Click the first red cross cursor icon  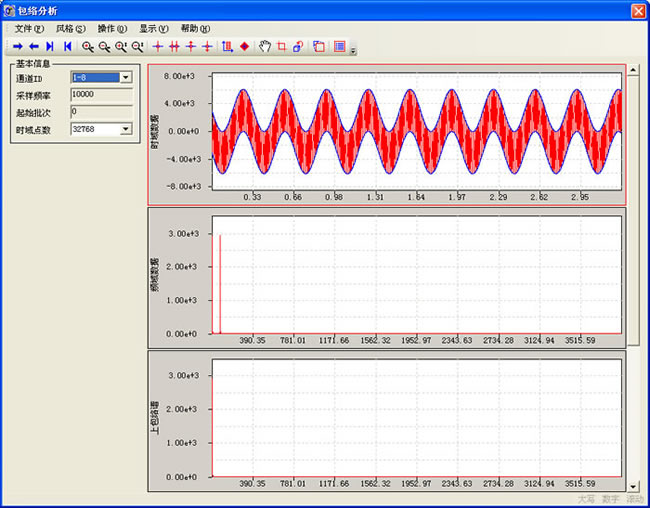pyautogui.click(x=157, y=46)
